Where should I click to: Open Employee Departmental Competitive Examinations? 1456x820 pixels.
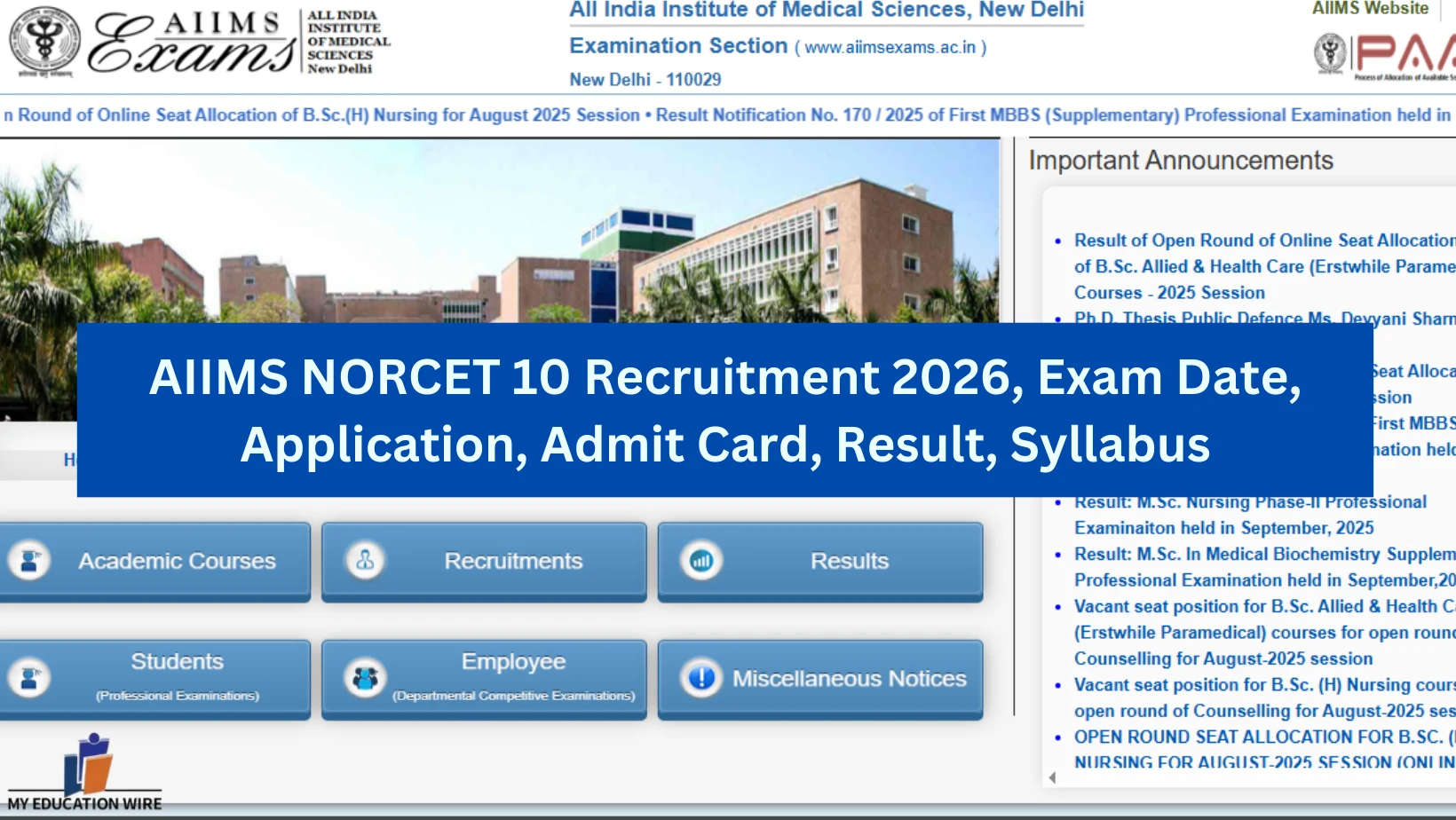[513, 679]
